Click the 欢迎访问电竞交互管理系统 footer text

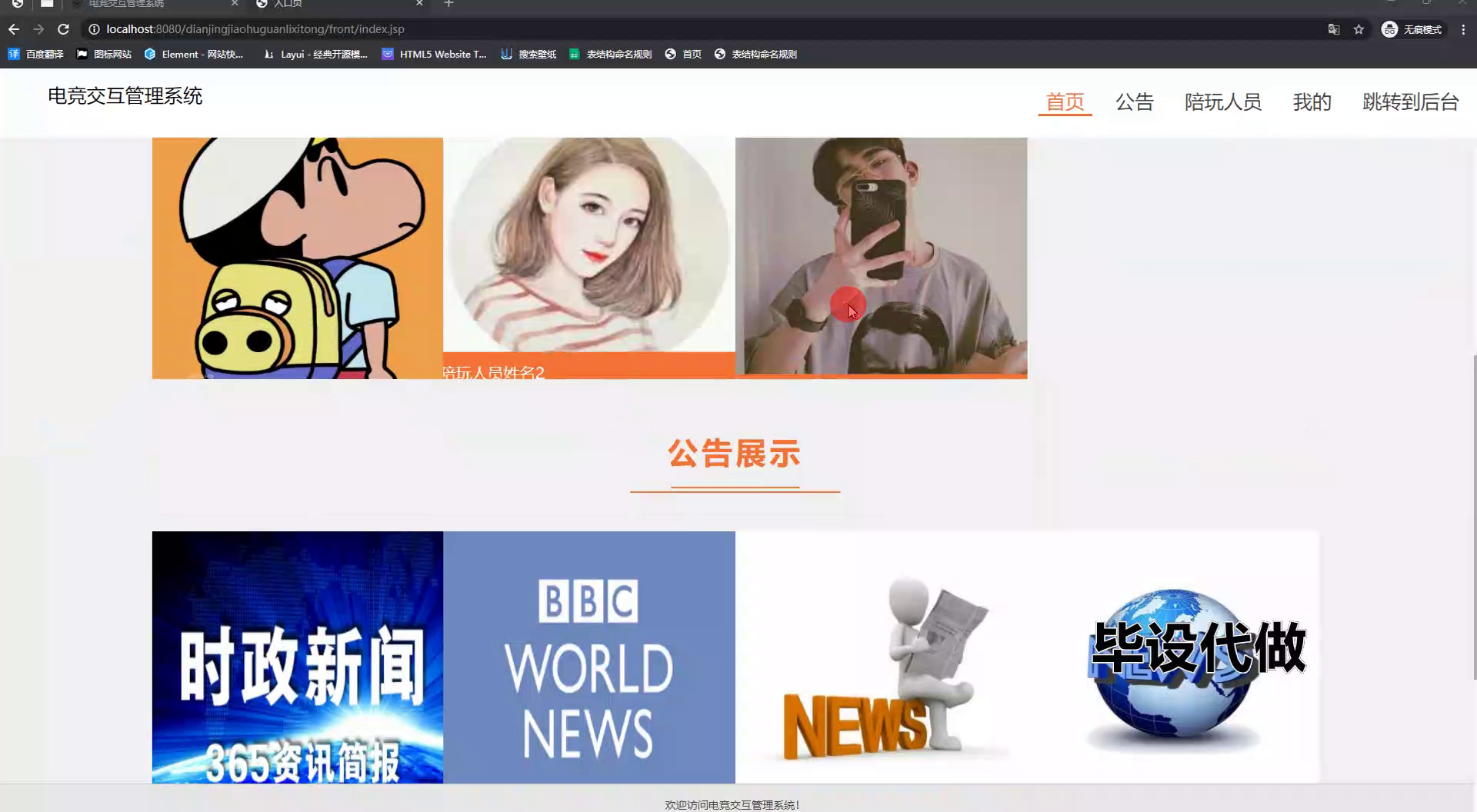[732, 804]
